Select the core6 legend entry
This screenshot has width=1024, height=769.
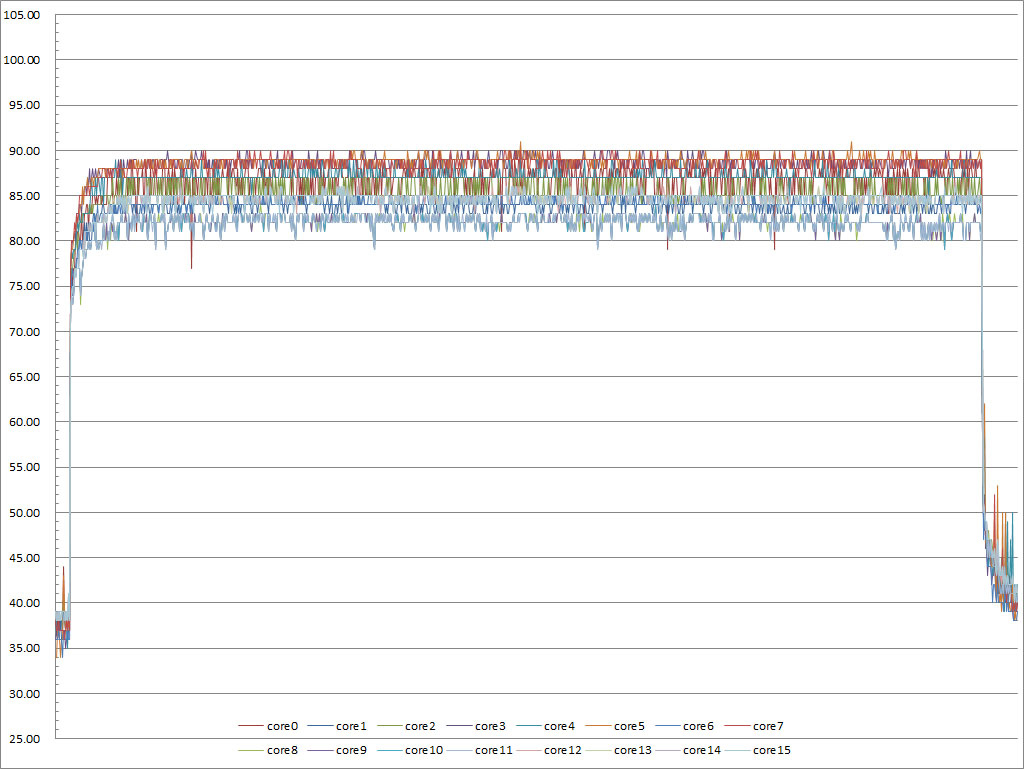click(x=684, y=726)
